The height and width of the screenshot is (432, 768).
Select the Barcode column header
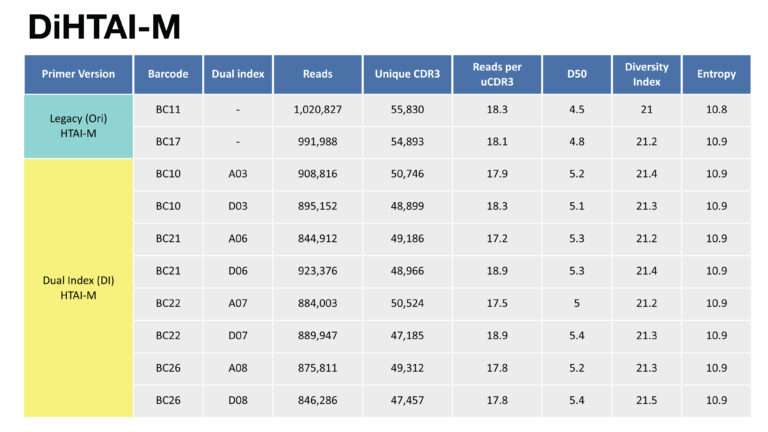[168, 74]
